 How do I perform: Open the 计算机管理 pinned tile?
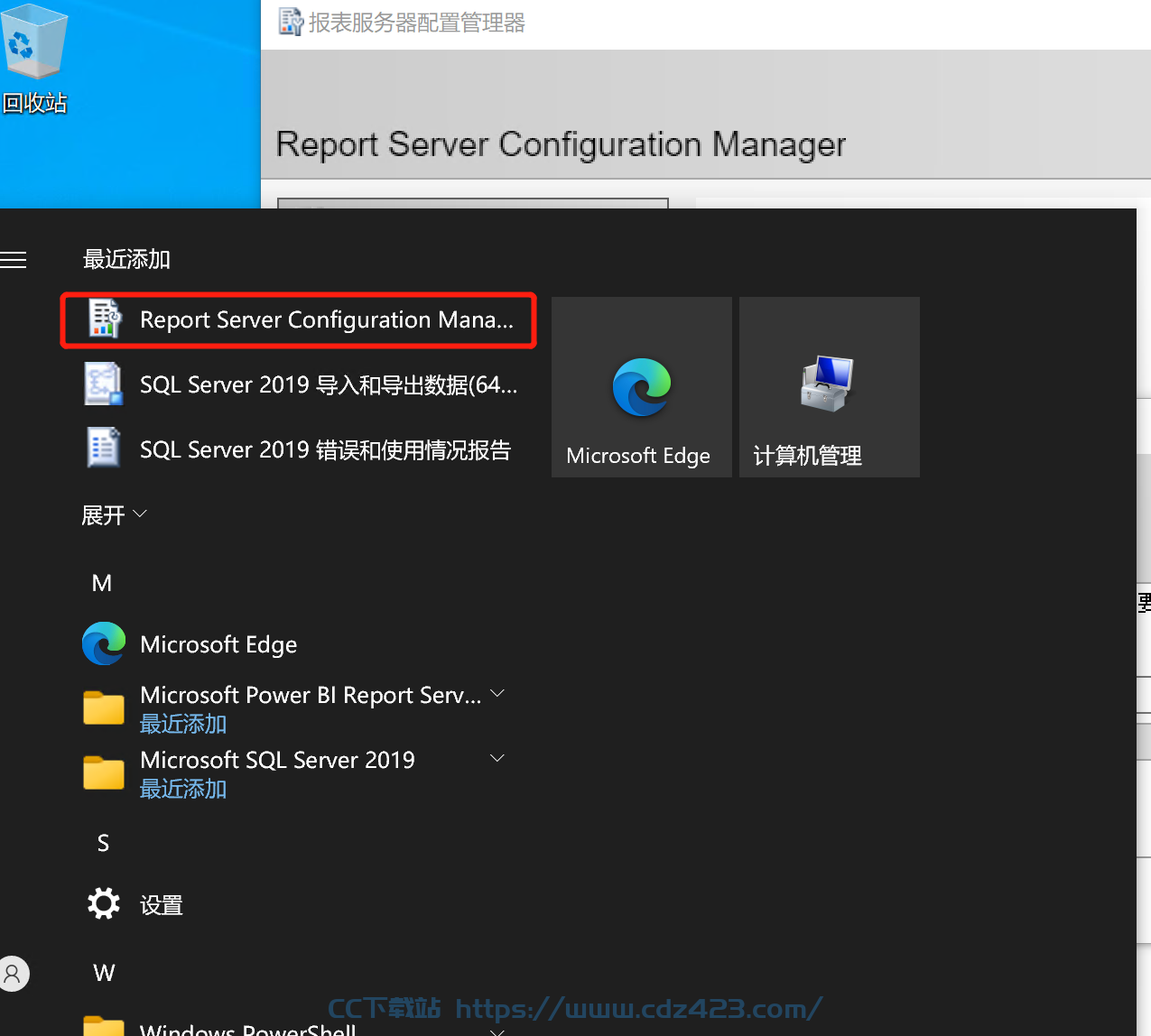pyautogui.click(x=830, y=387)
